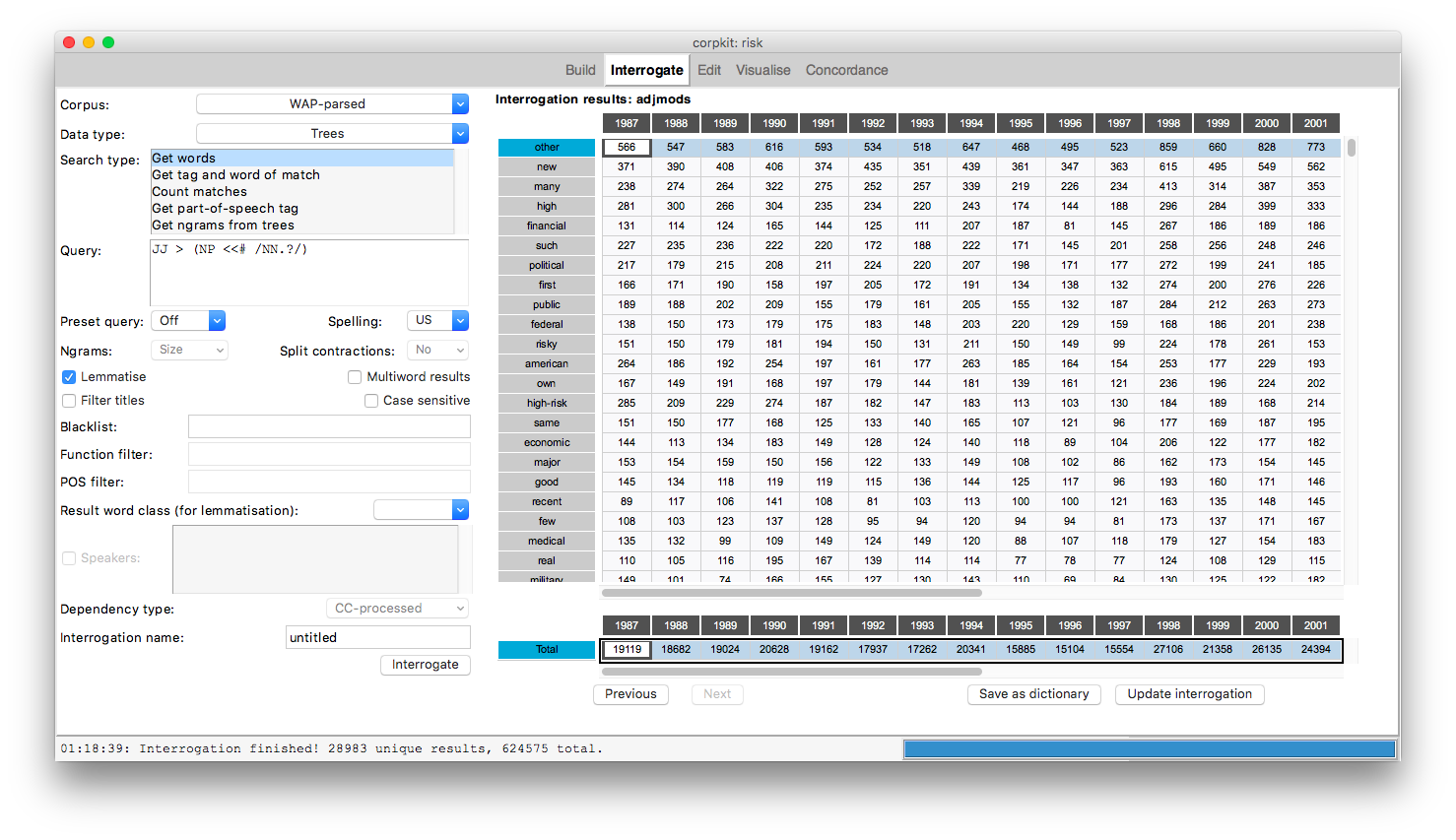Screen dimensions: 1456x840
Task: Click the Query text field
Action: [309, 273]
